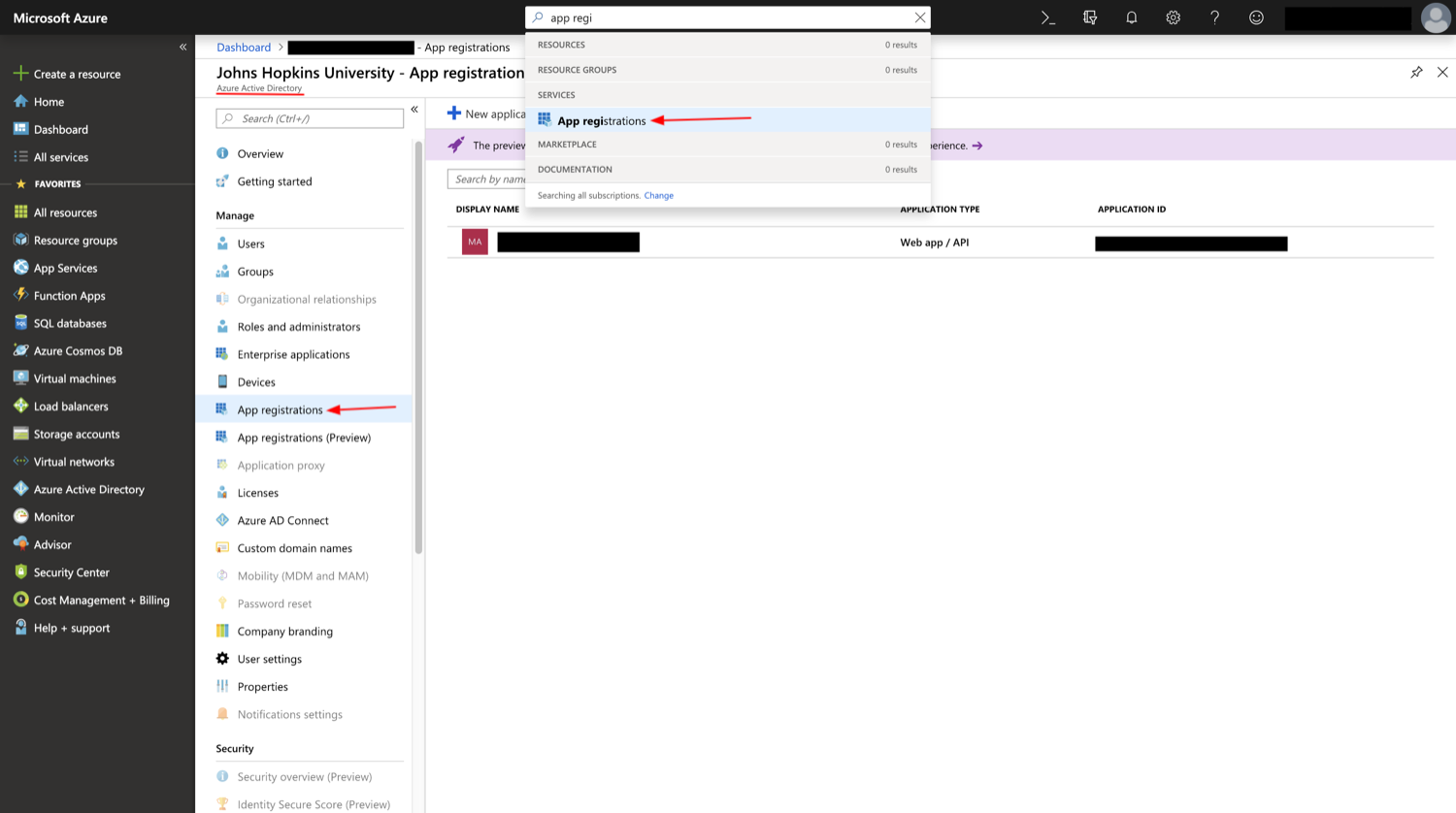Click Security Center shield icon
The height and width of the screenshot is (813, 1456).
[20, 572]
